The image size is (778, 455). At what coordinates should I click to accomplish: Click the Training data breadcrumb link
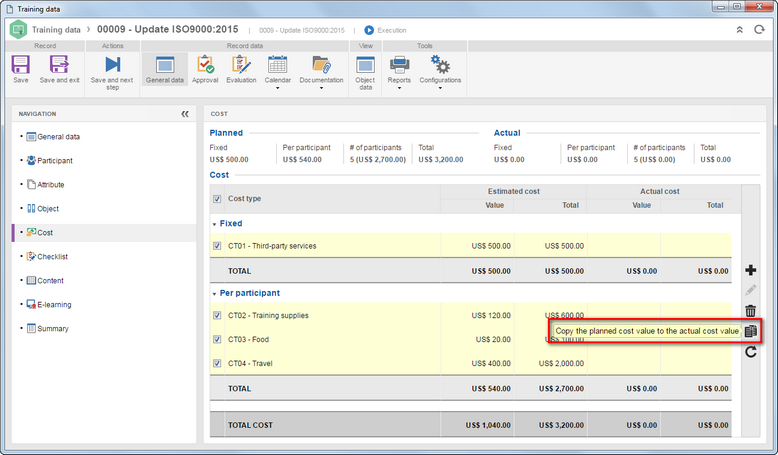56,30
